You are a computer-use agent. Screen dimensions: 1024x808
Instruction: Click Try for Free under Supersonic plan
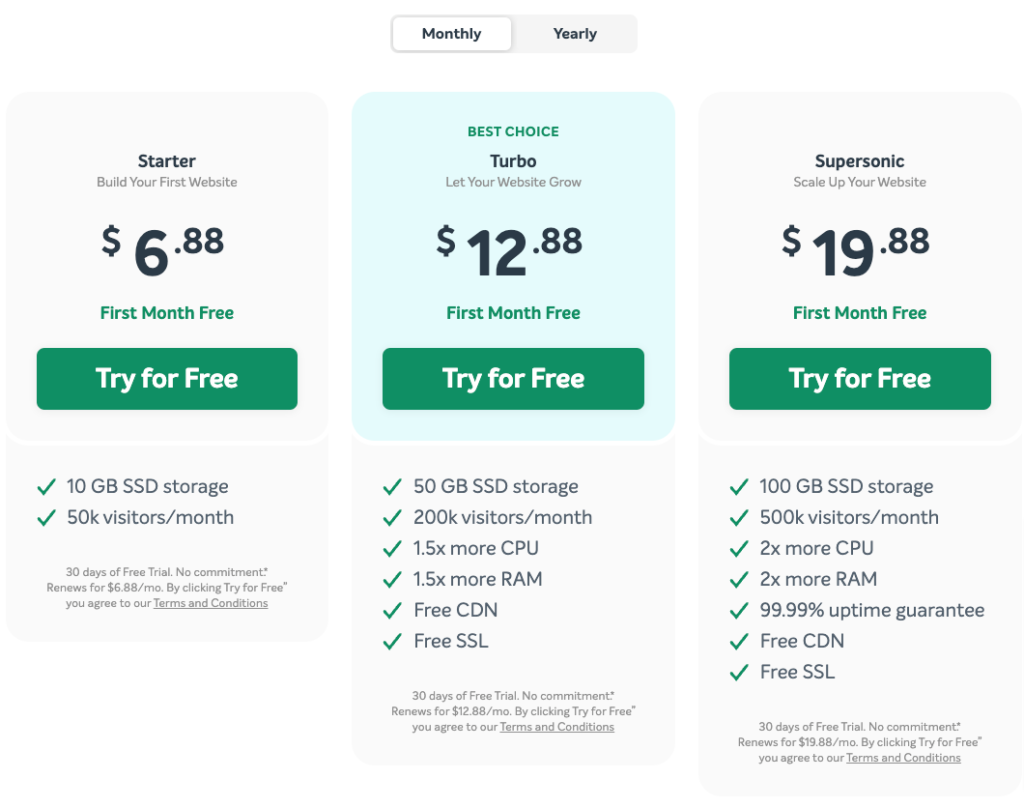tap(859, 379)
